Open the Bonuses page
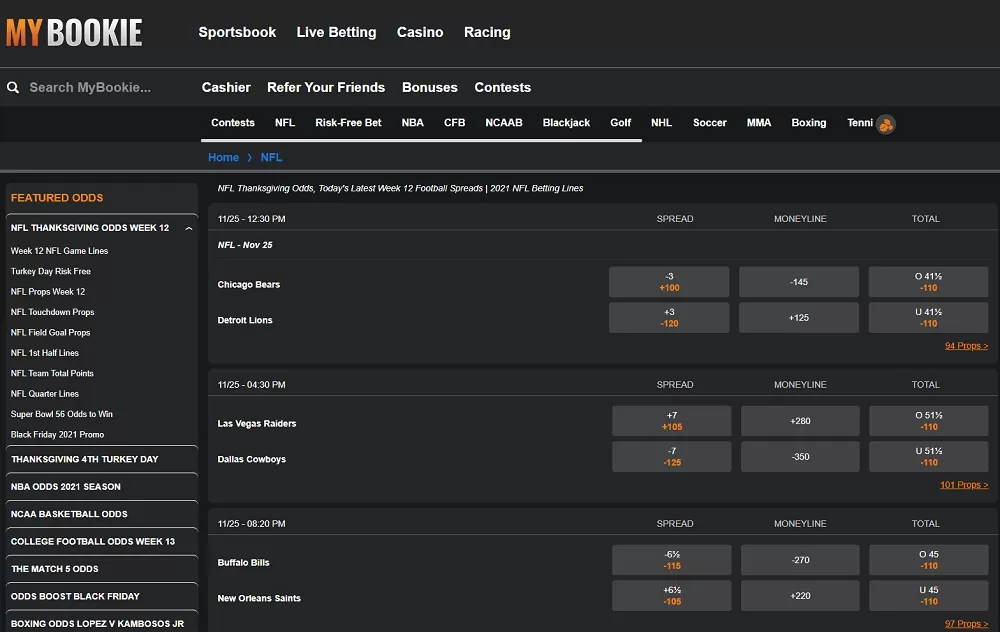 (430, 87)
